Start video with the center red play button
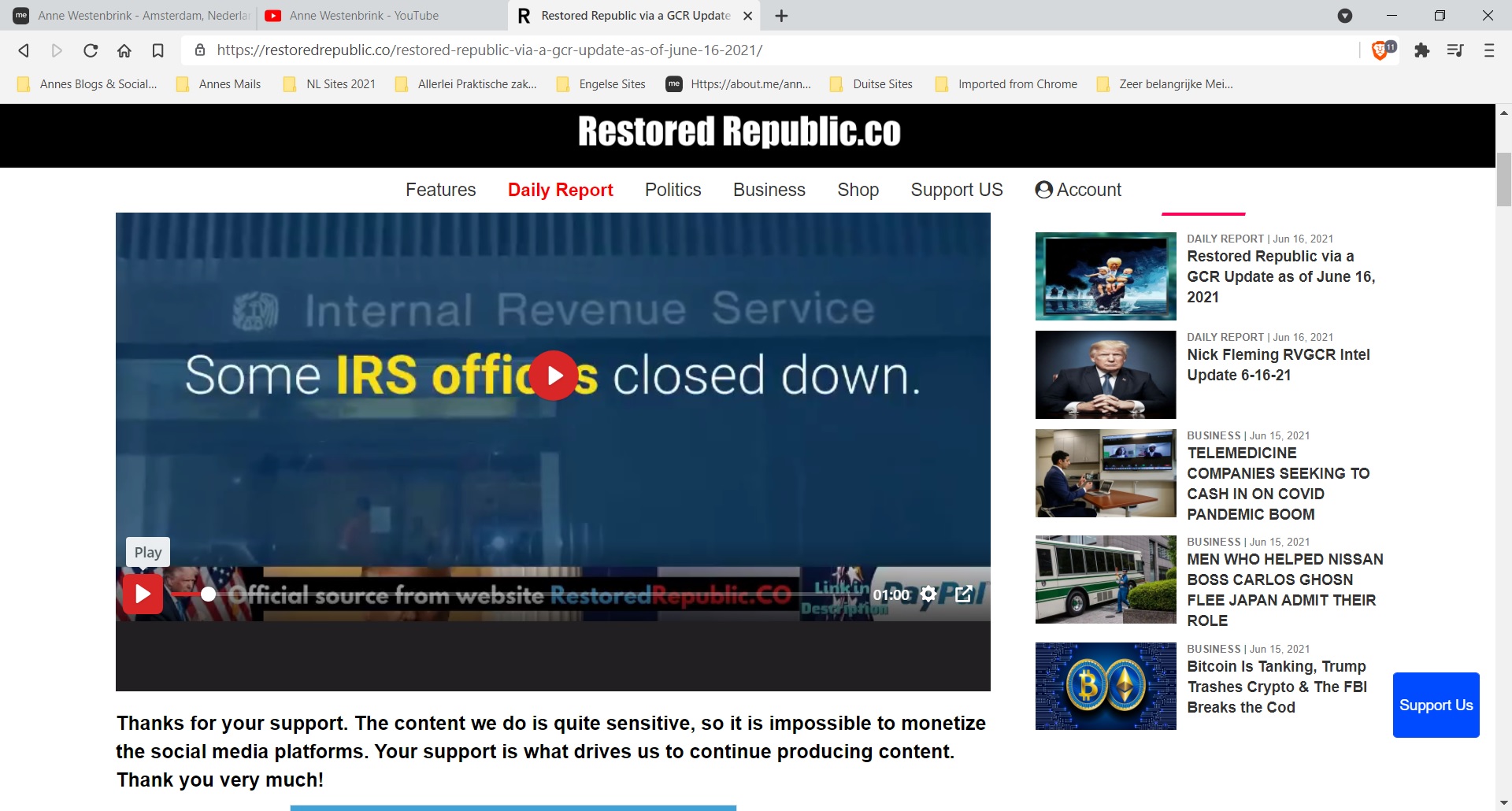 click(x=554, y=376)
